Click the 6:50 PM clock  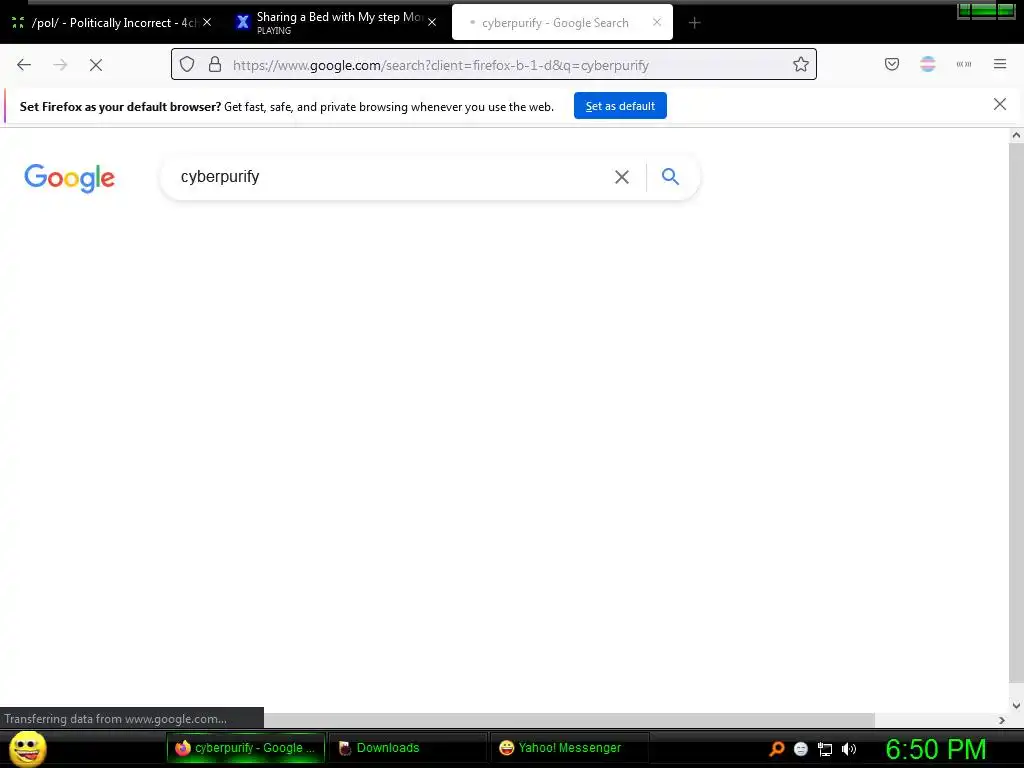tap(936, 749)
